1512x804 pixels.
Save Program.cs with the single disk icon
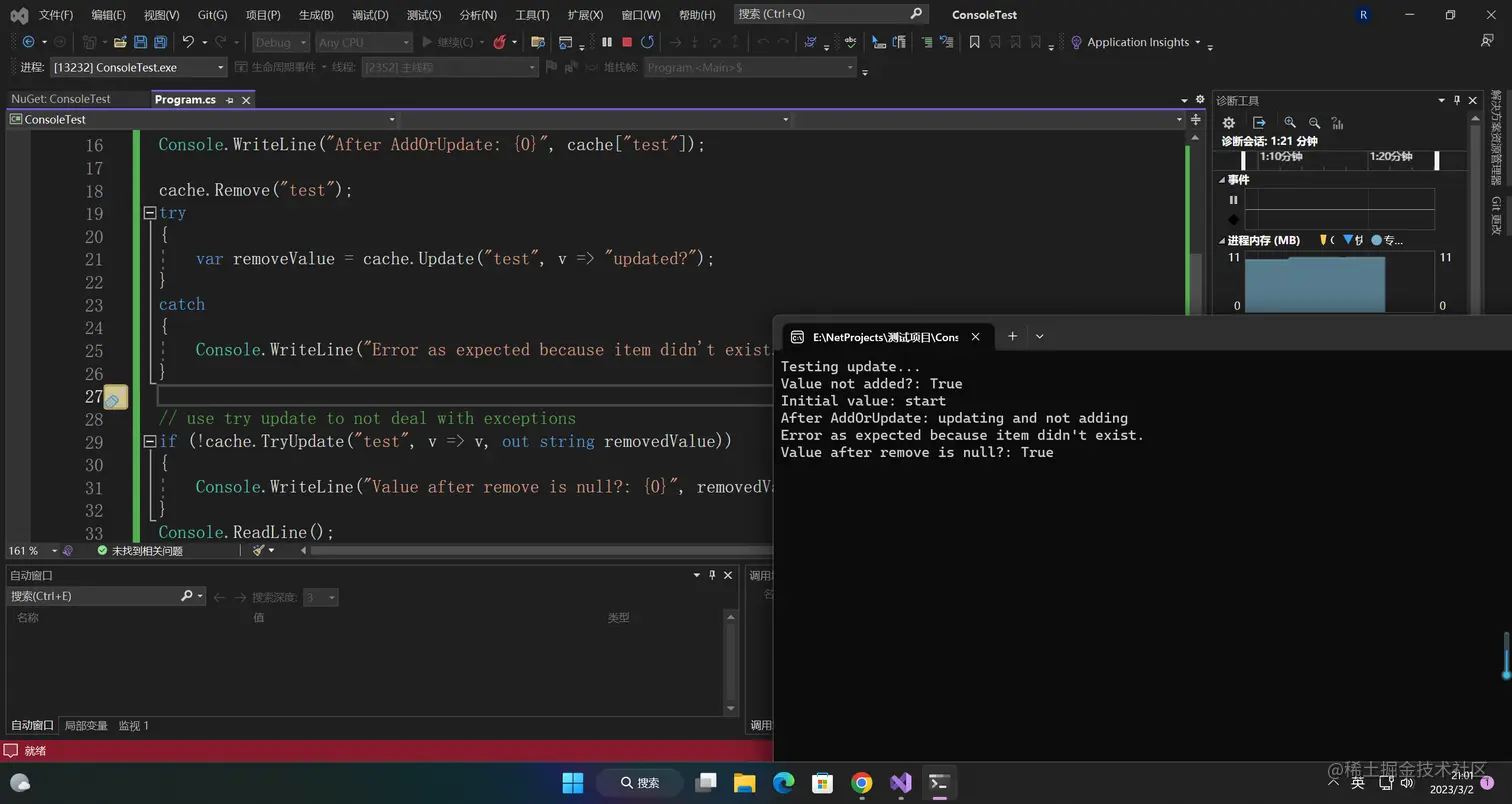click(140, 42)
